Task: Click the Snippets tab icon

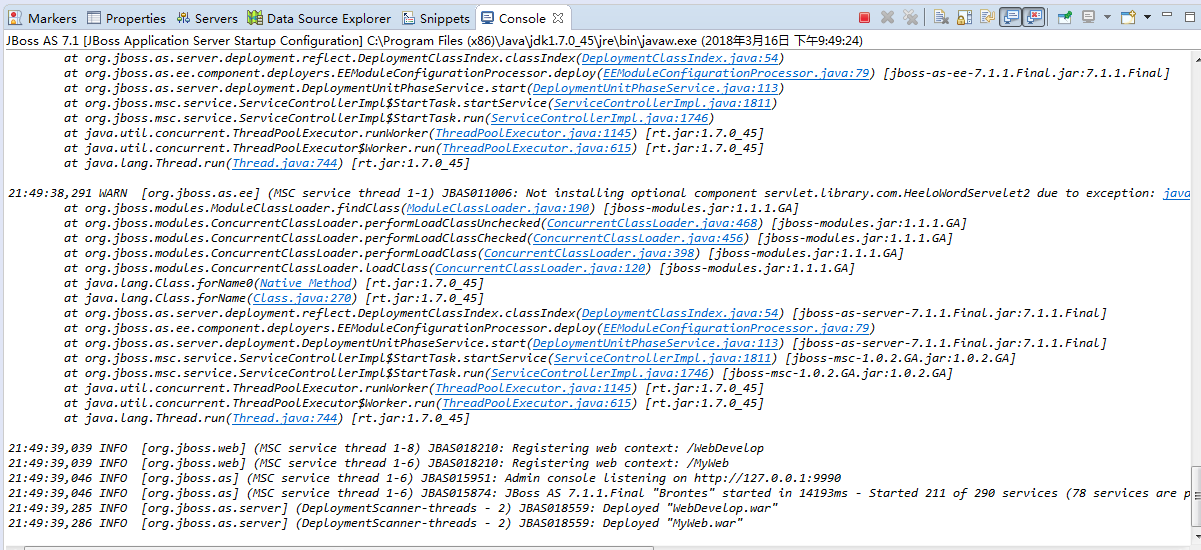Action: tap(409, 18)
